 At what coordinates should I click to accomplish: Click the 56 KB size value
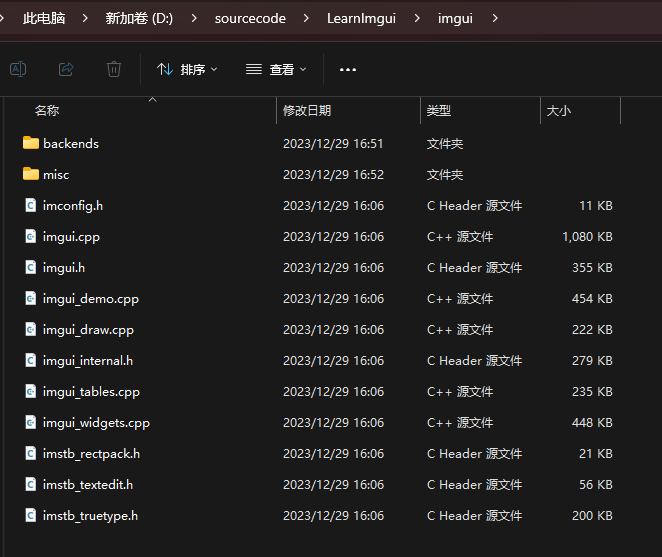pos(596,485)
